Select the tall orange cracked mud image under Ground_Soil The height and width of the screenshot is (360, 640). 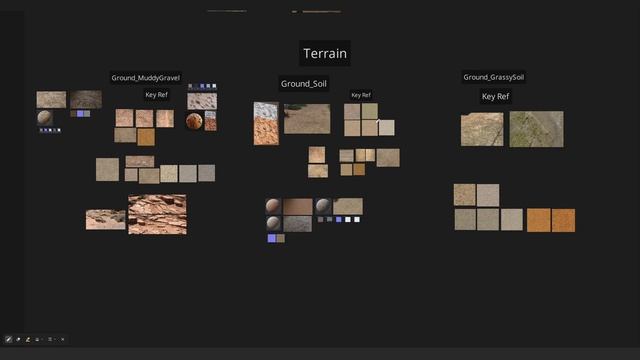[x=266, y=123]
